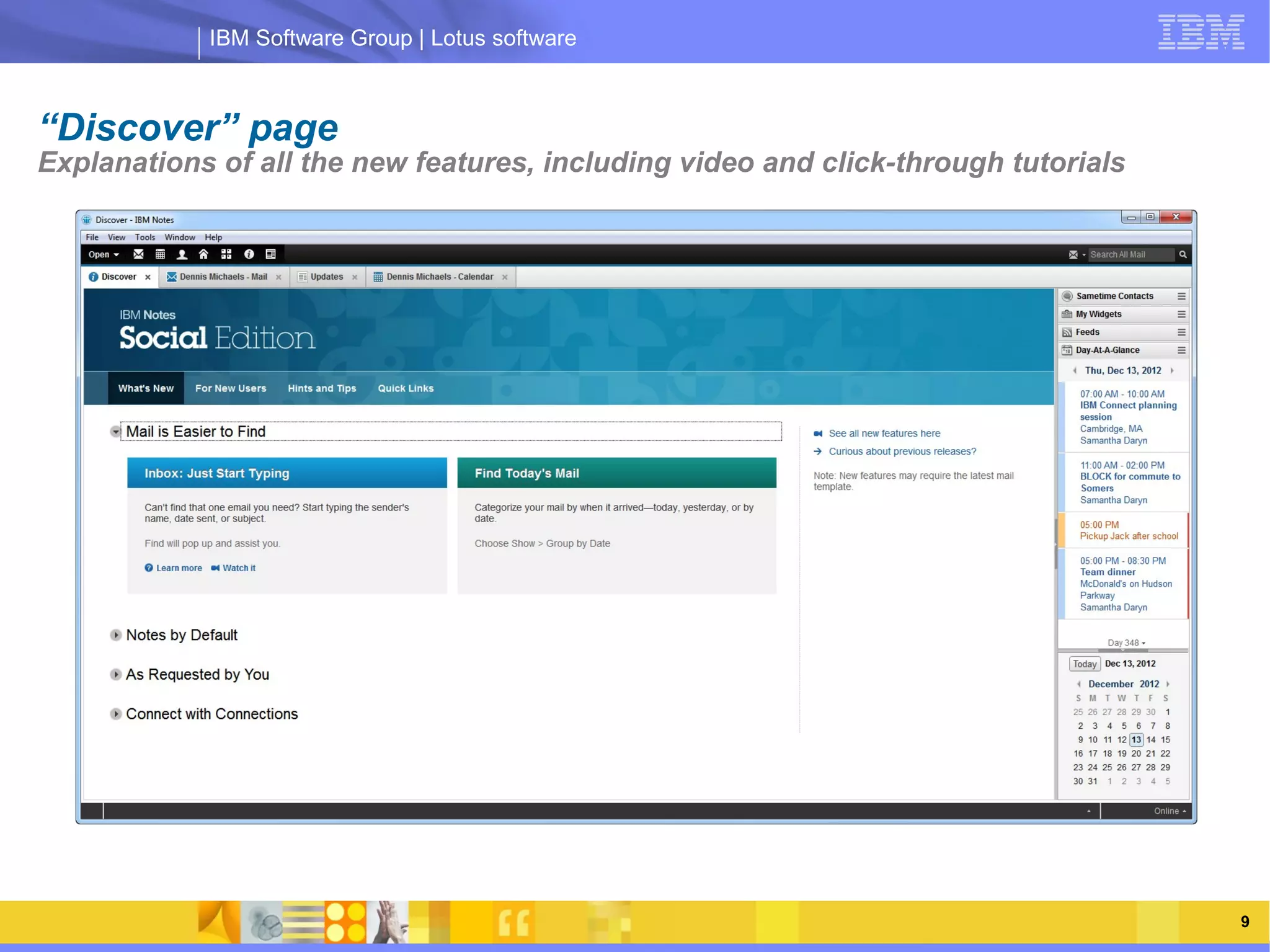Viewport: 1270px width, 952px height.
Task: Select Hints and Tips section
Action: pos(322,388)
